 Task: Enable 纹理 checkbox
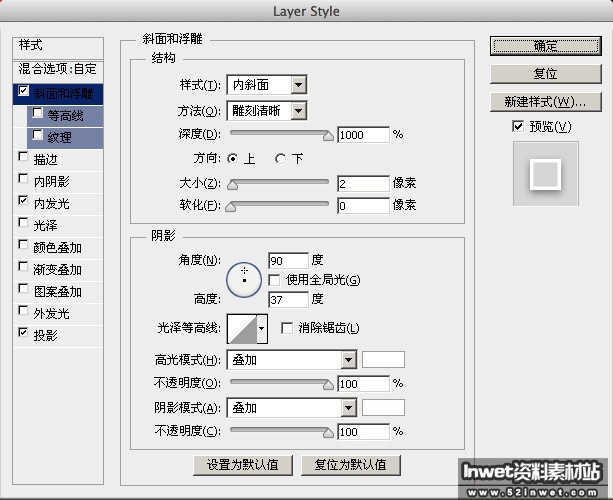click(38, 134)
